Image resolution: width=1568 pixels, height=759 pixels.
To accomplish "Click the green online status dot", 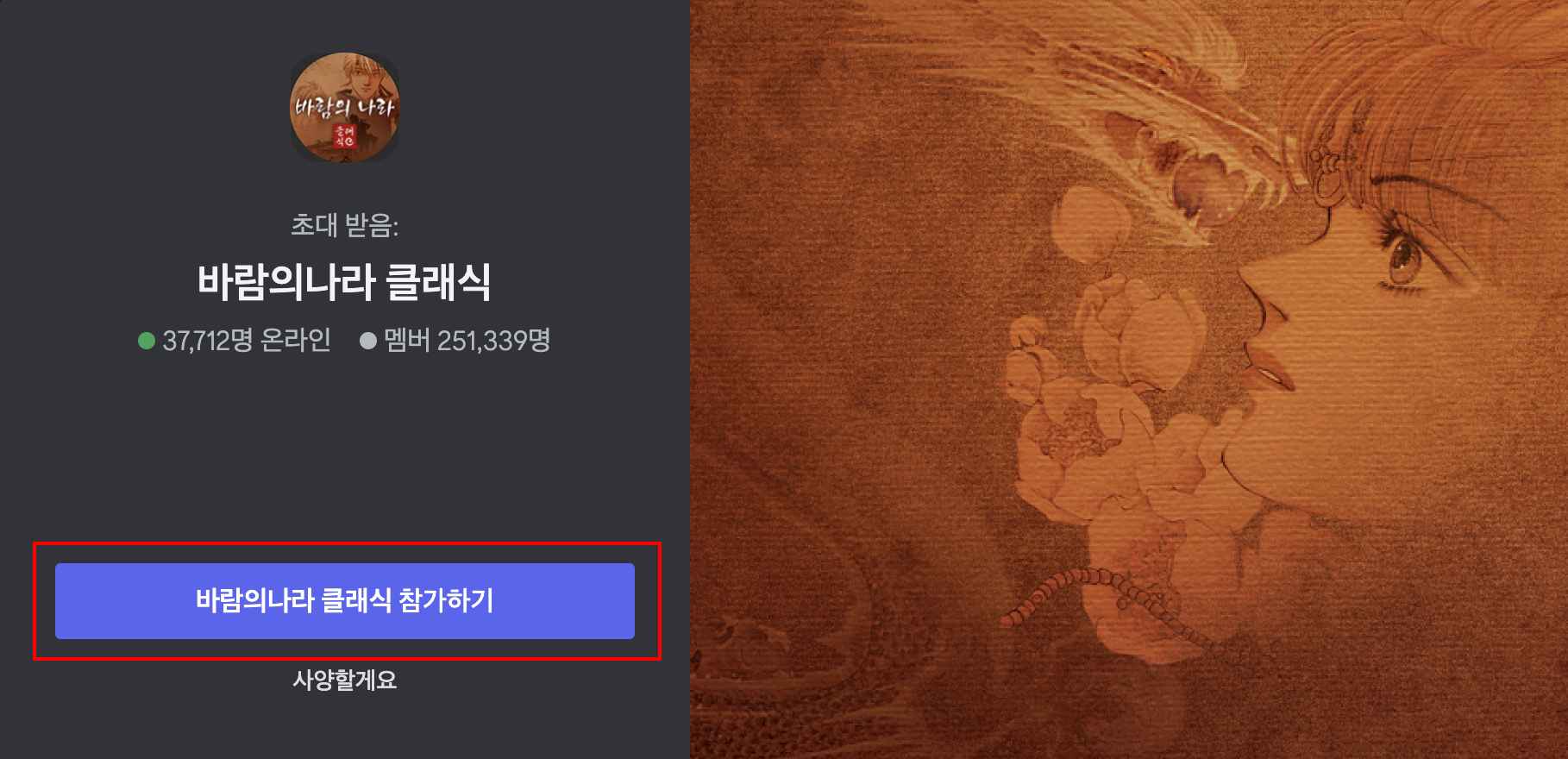I will pos(146,341).
